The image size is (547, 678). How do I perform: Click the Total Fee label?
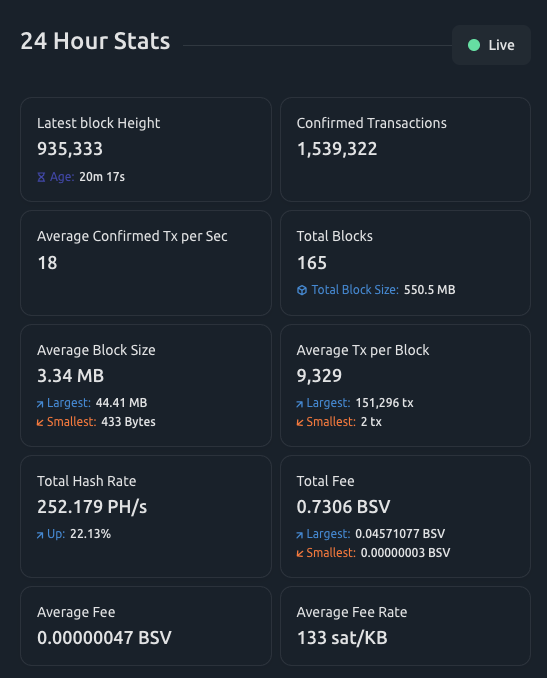(x=326, y=481)
